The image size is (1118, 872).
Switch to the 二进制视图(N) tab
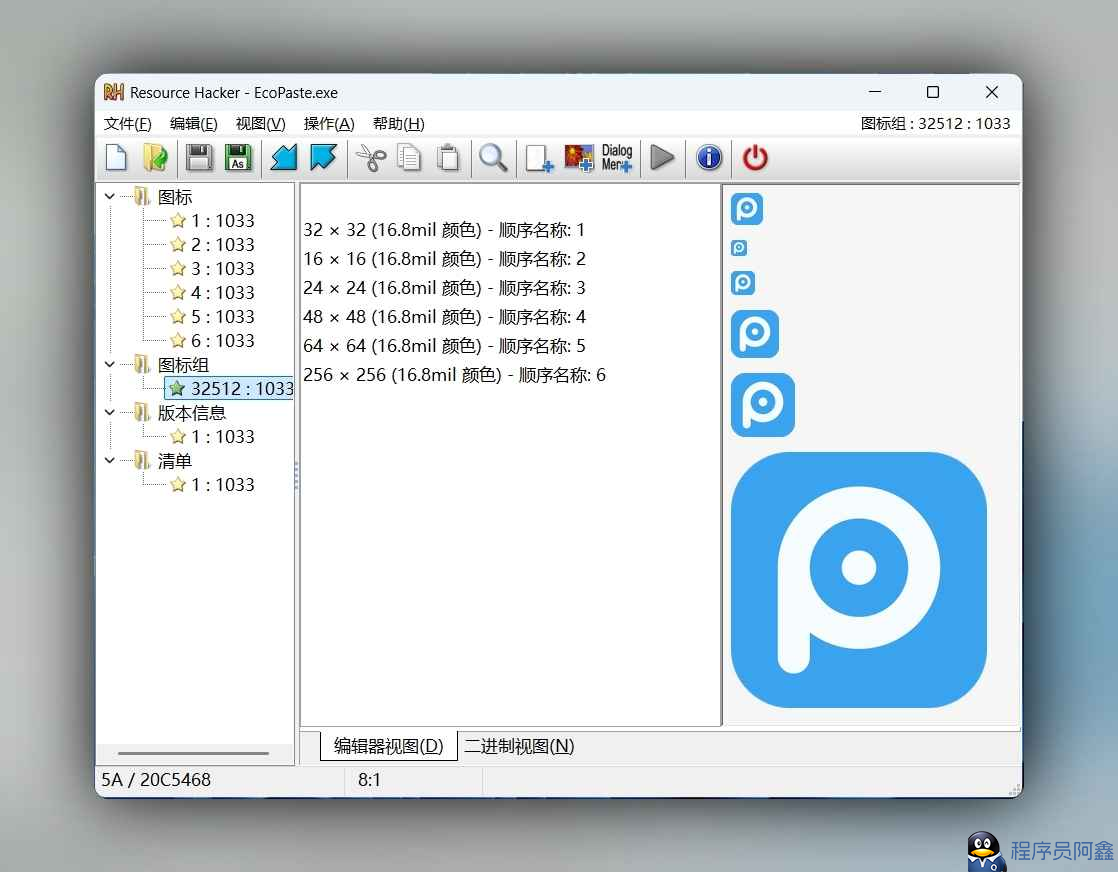point(519,746)
